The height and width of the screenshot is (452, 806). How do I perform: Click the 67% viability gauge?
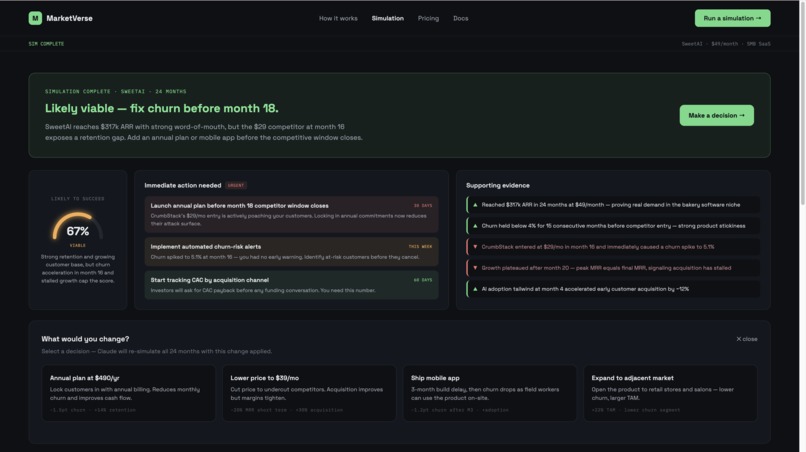click(x=78, y=228)
